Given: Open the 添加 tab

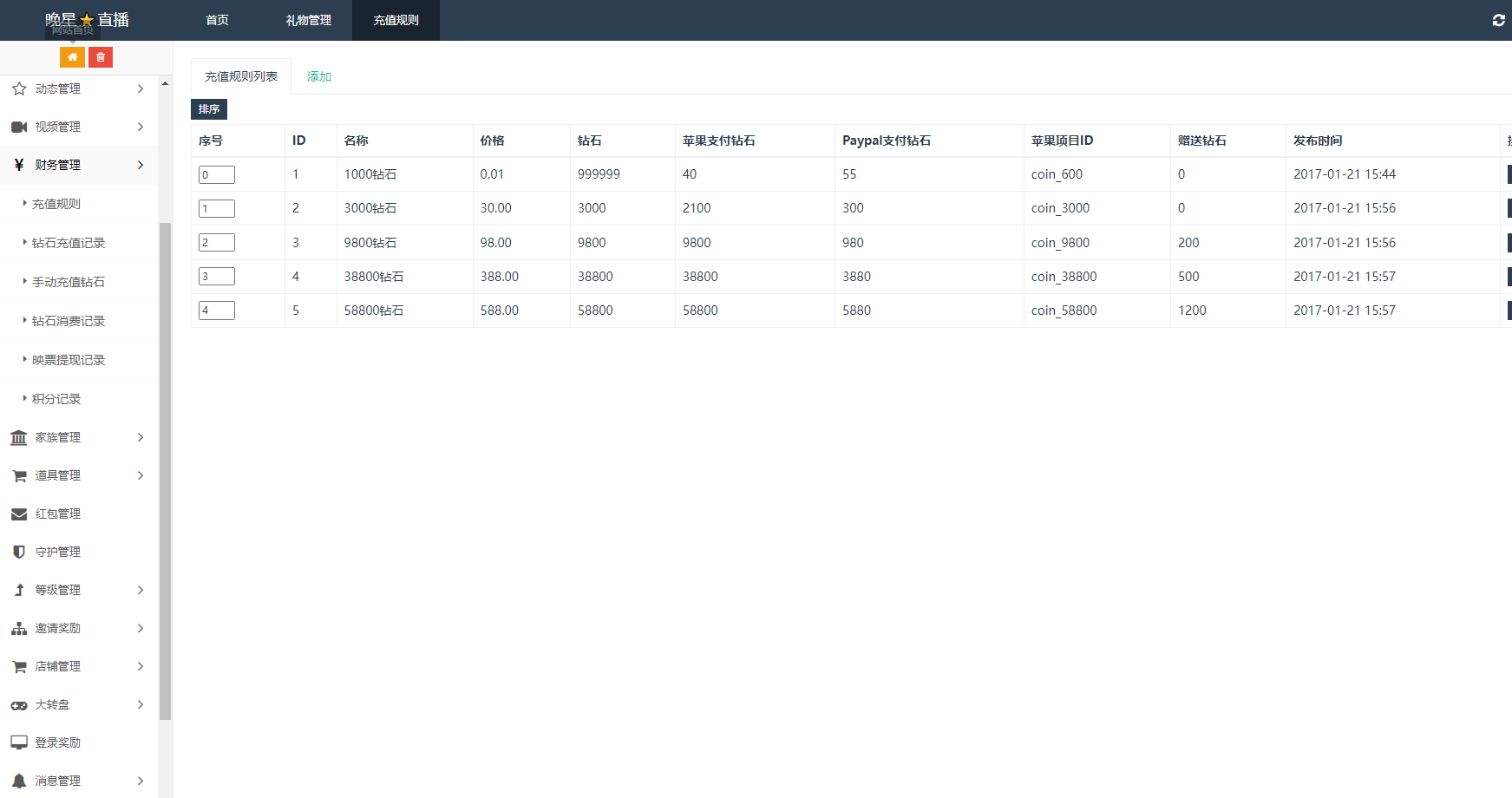Looking at the screenshot, I should click(x=319, y=76).
